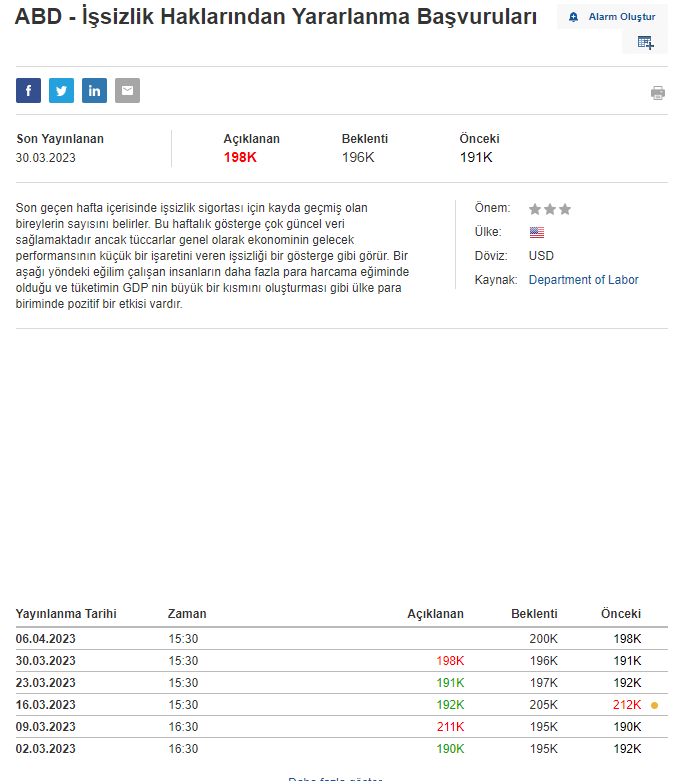Click the page title heading
Viewport: 680px width, 781px height.
click(276, 17)
